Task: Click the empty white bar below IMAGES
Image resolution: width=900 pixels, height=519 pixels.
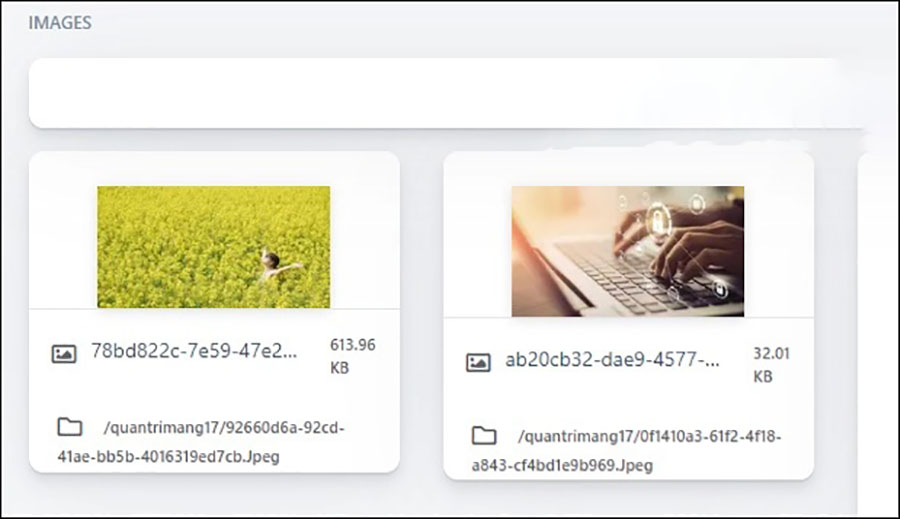Action: click(447, 93)
